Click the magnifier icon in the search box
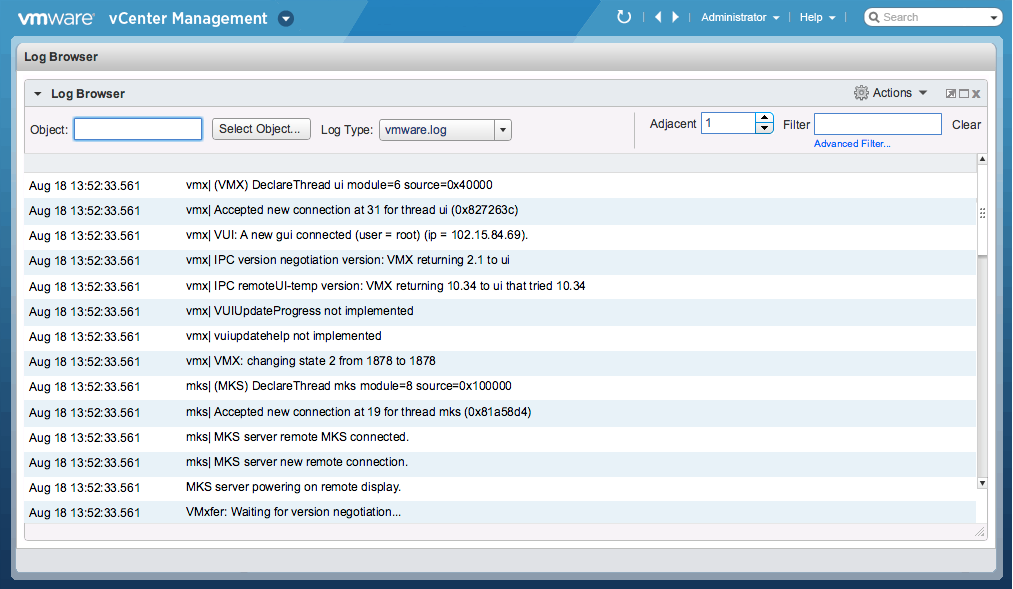This screenshot has height=589, width=1013. click(x=873, y=17)
